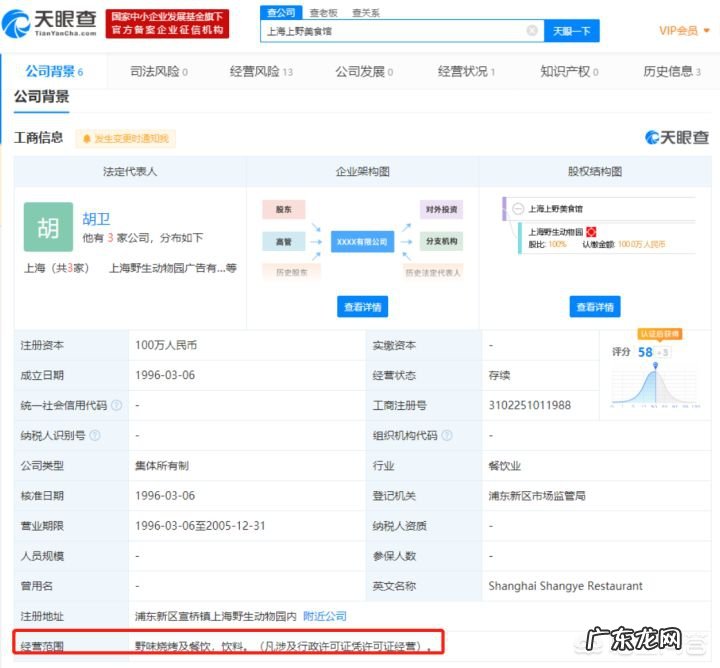Select the 查关系 search tab
The width and height of the screenshot is (720, 668).
(366, 13)
